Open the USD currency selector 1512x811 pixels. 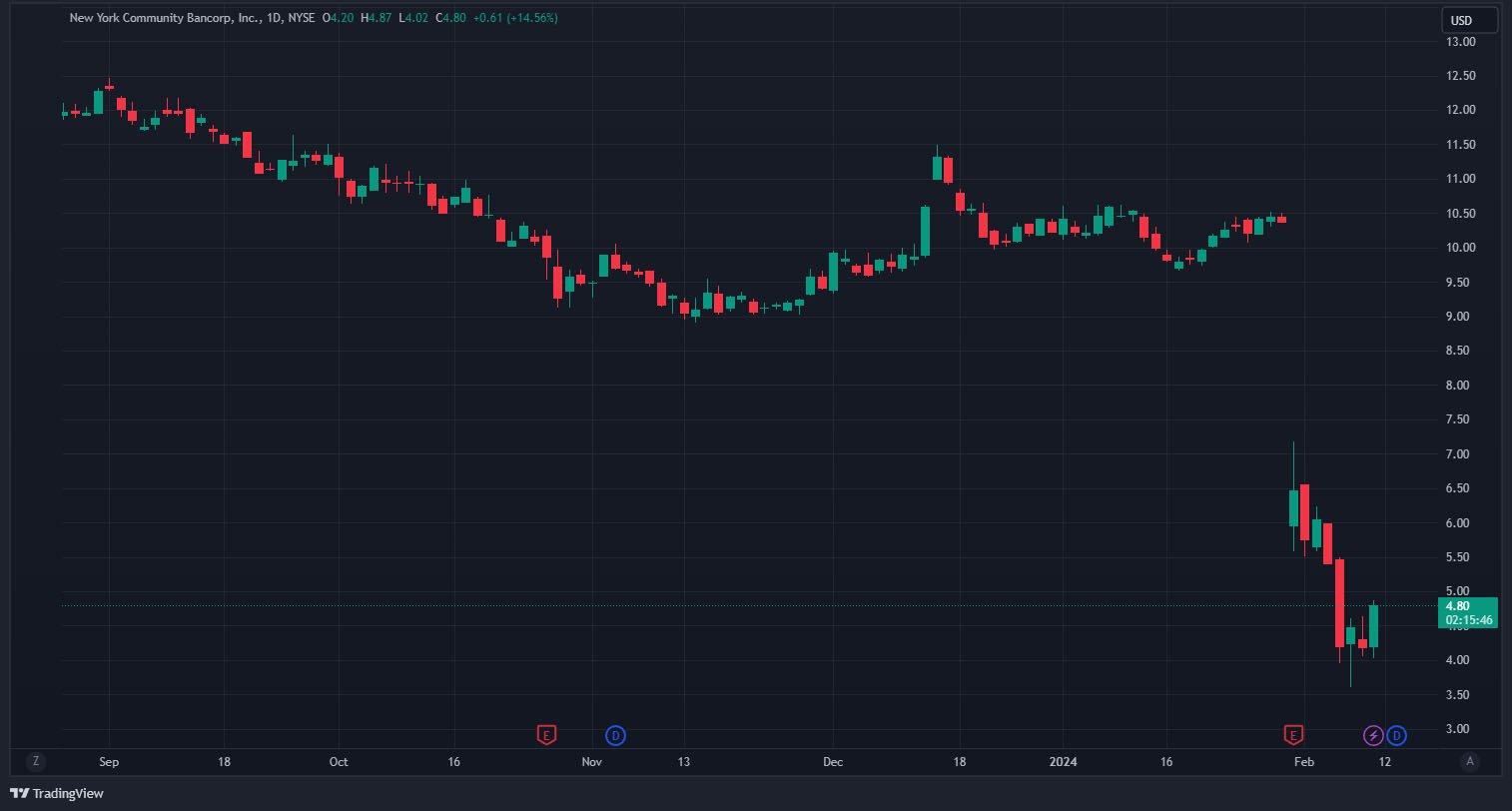point(1469,20)
